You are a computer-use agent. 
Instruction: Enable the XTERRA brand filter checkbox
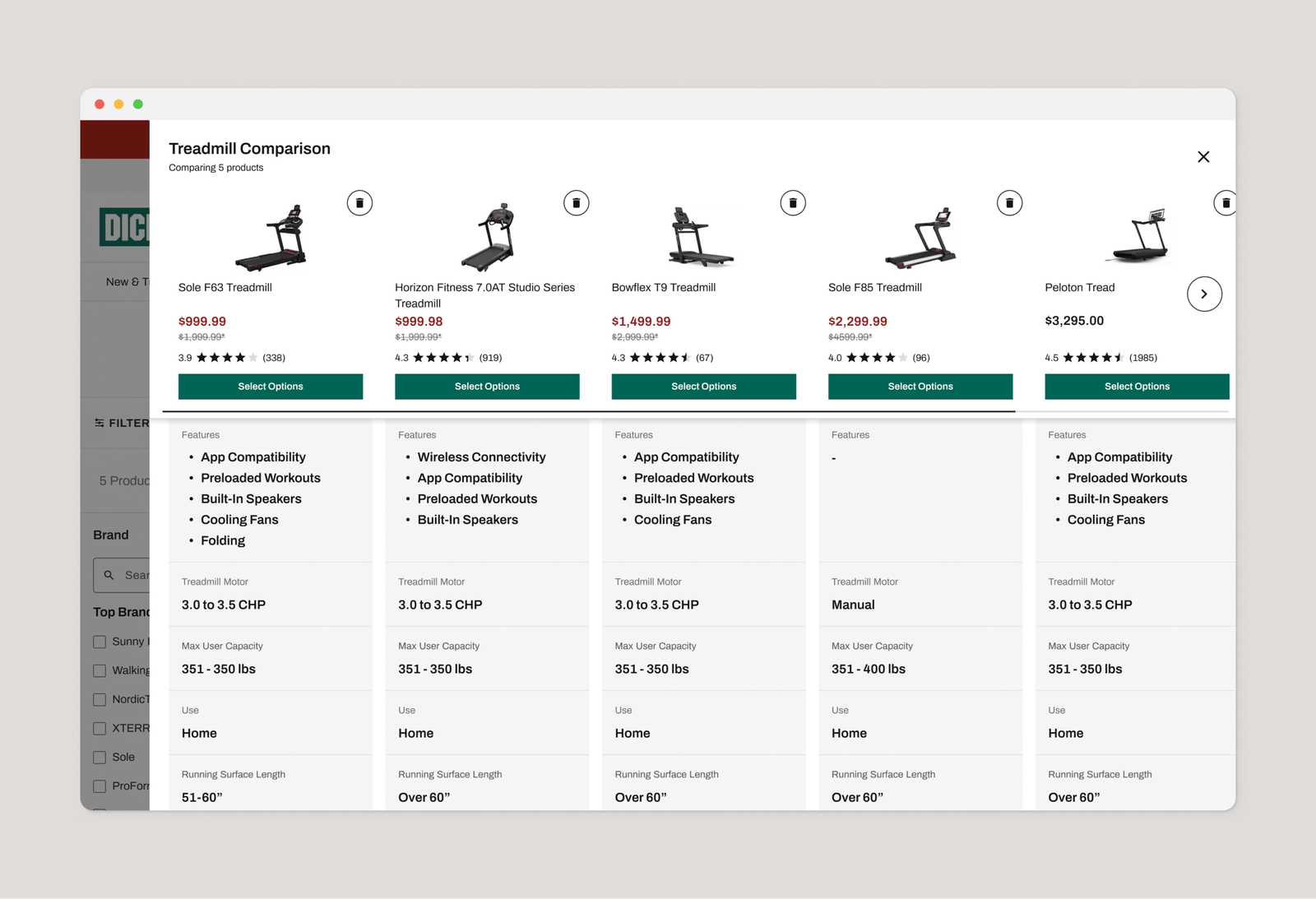(100, 729)
